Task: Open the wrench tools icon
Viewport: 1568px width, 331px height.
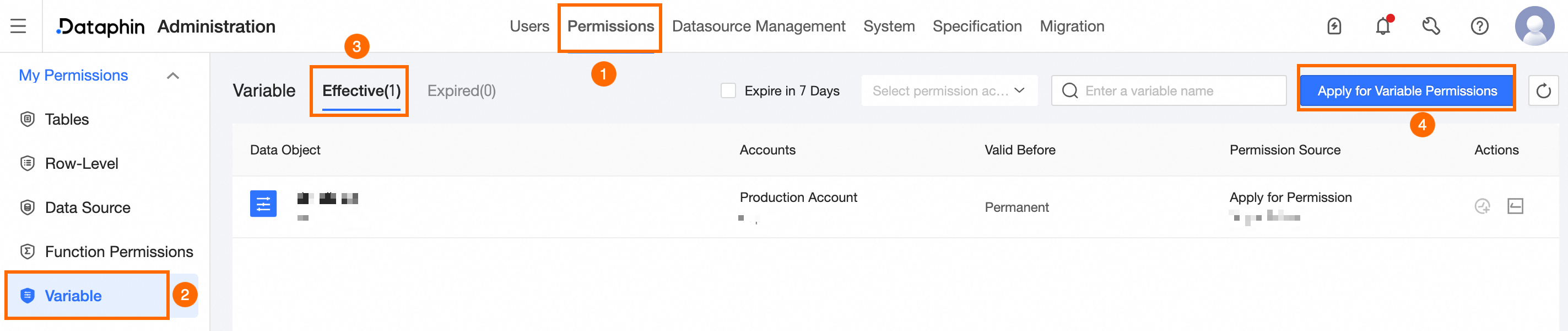Action: coord(1431,26)
